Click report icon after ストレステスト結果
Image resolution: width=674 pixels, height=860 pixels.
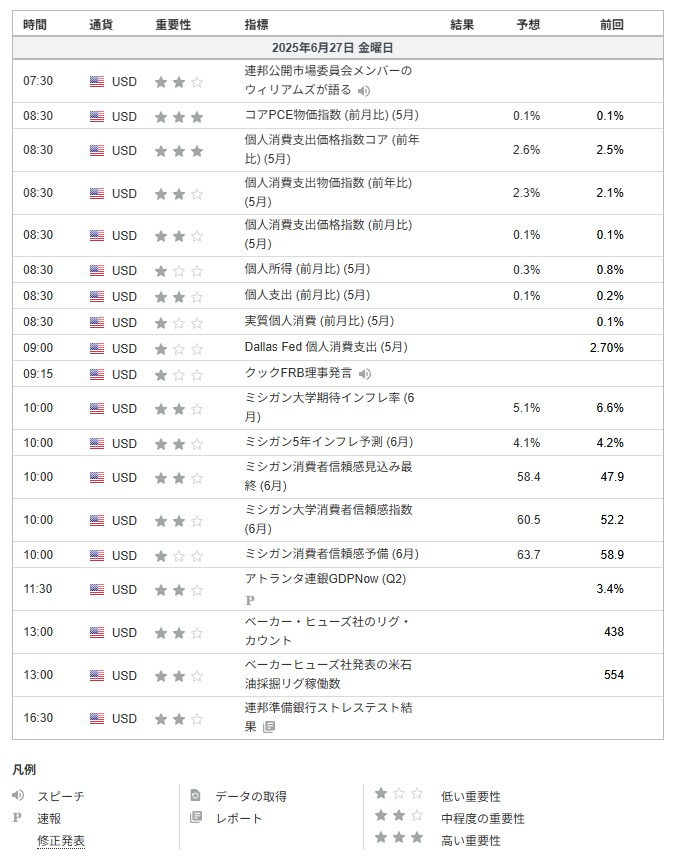tap(269, 727)
